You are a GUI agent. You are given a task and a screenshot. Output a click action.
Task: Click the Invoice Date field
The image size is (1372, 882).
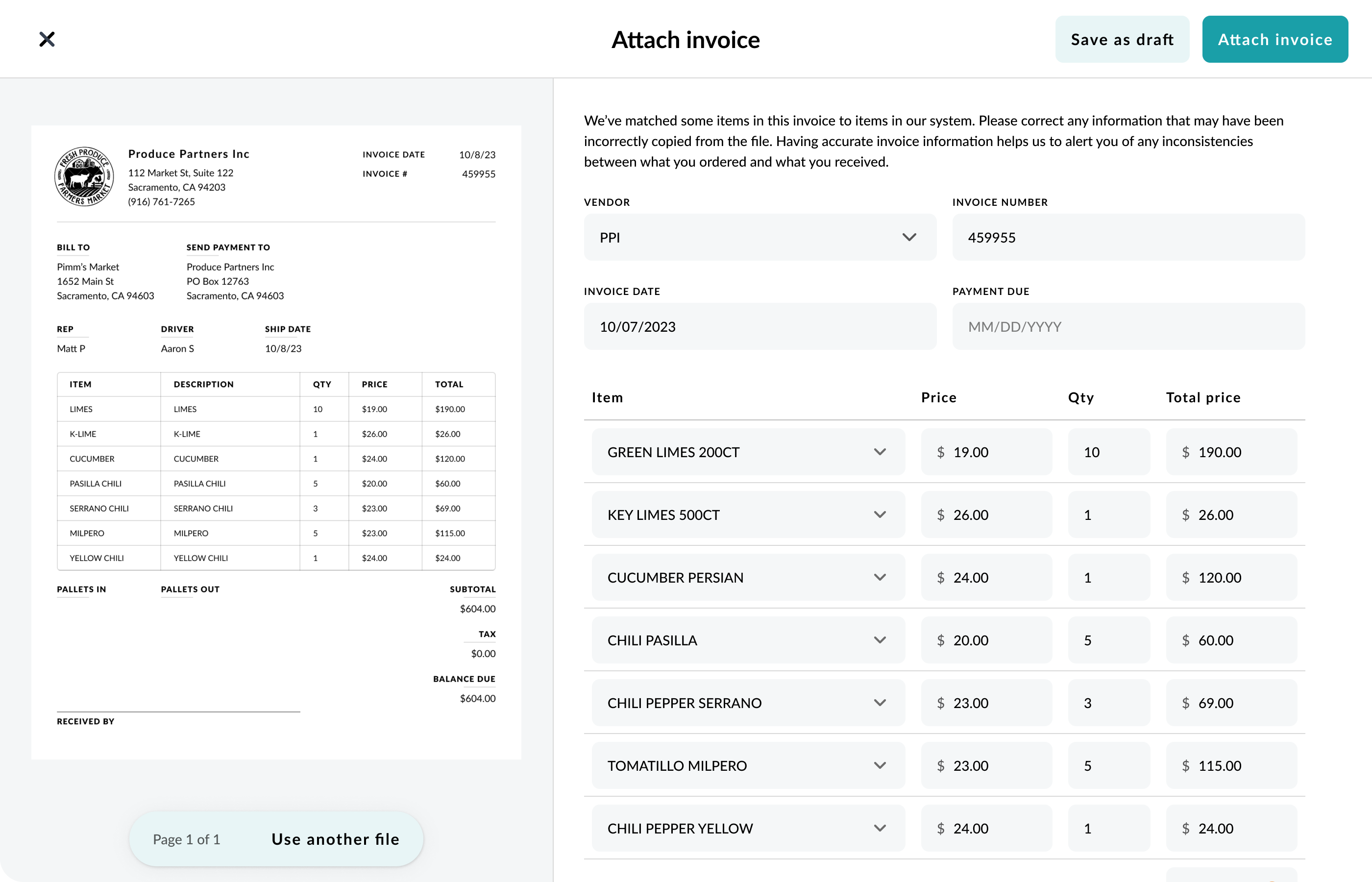(x=760, y=326)
